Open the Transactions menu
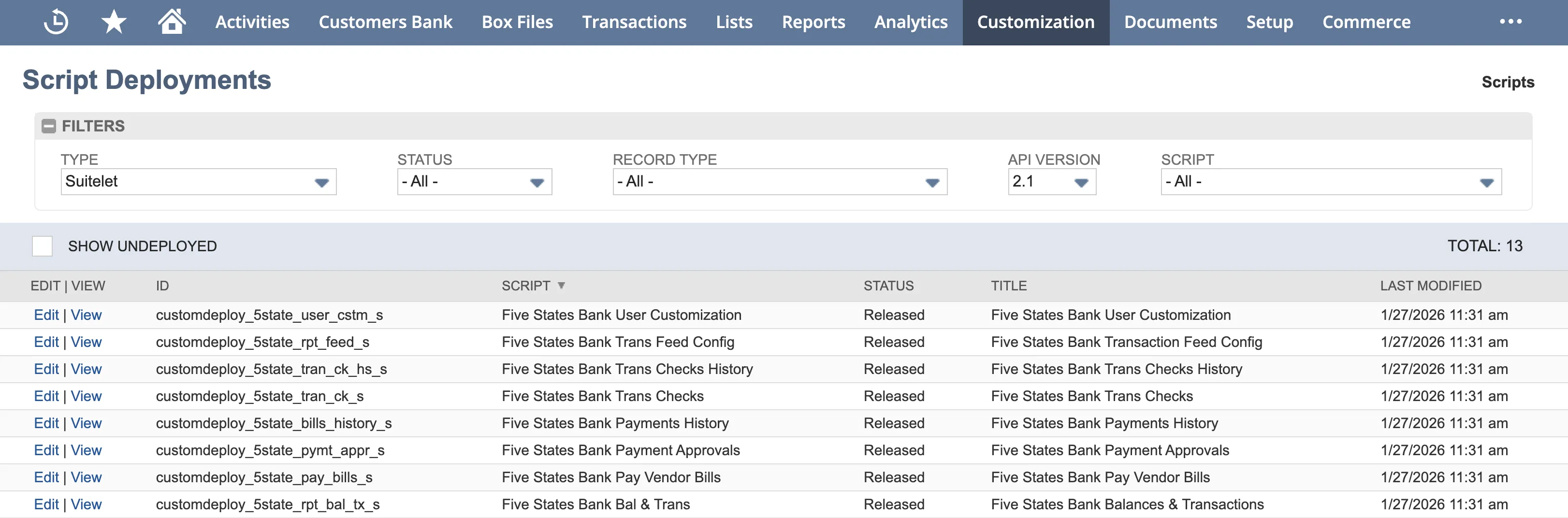 (x=634, y=22)
